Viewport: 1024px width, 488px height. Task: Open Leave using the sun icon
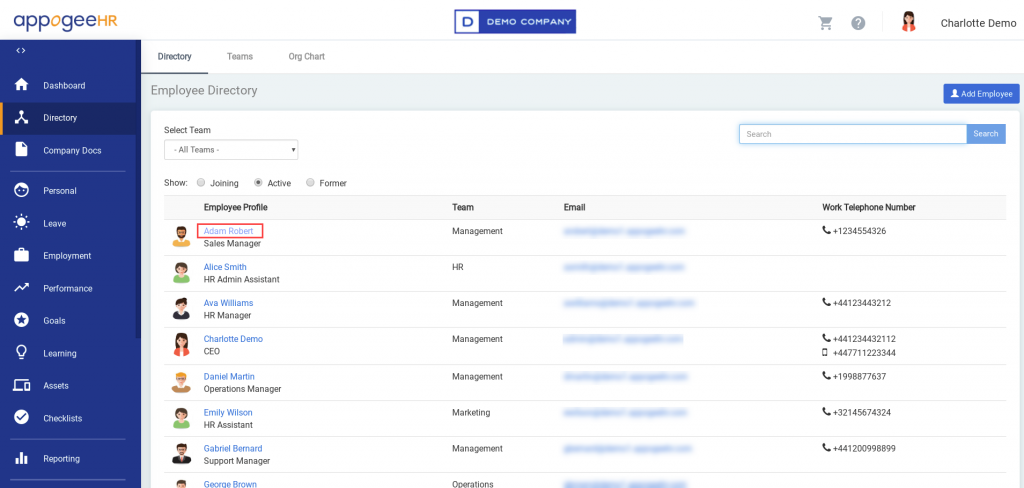coord(21,223)
